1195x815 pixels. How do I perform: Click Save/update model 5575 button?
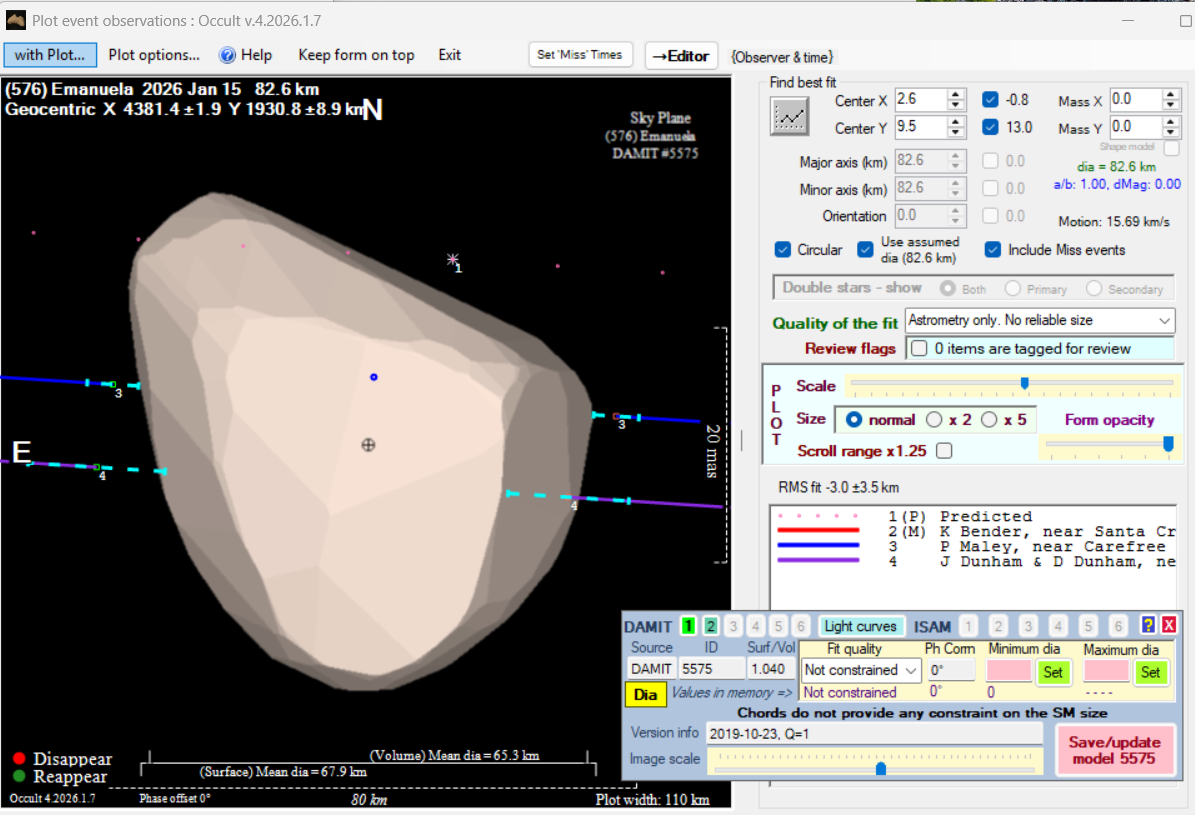pos(1114,750)
